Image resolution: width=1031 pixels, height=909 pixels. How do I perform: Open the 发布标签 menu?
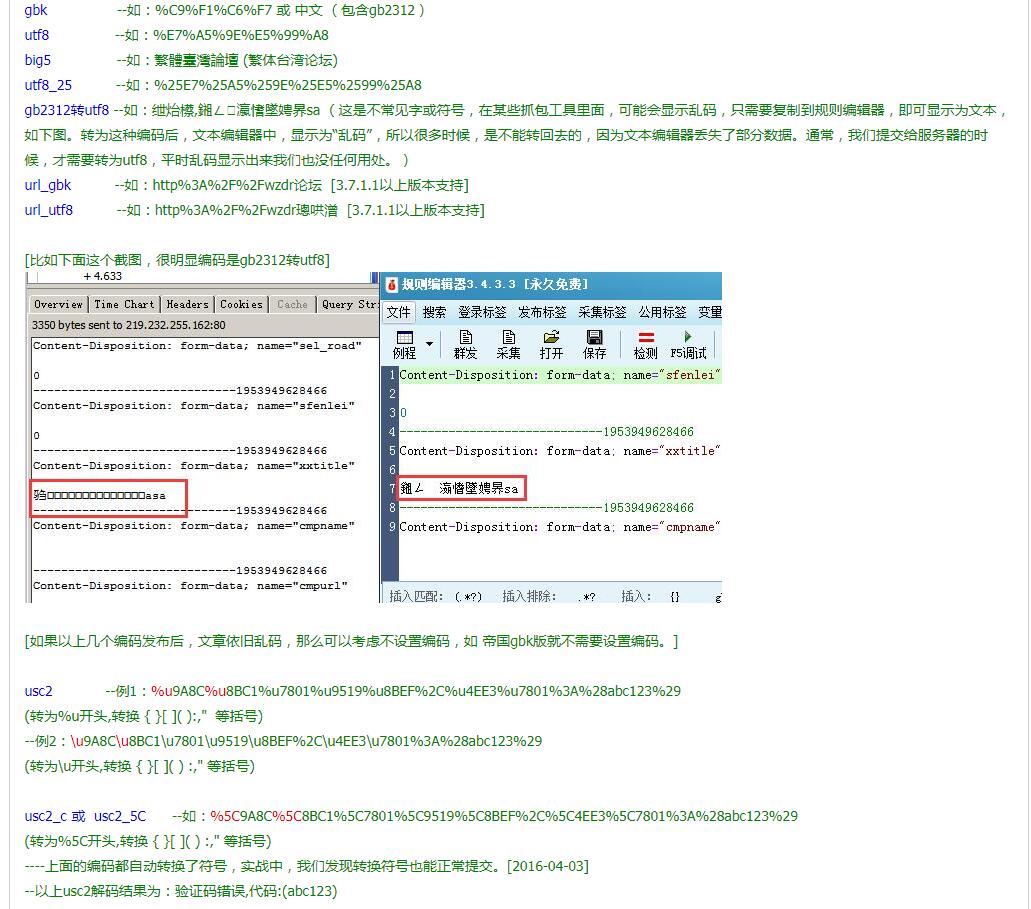pos(540,312)
